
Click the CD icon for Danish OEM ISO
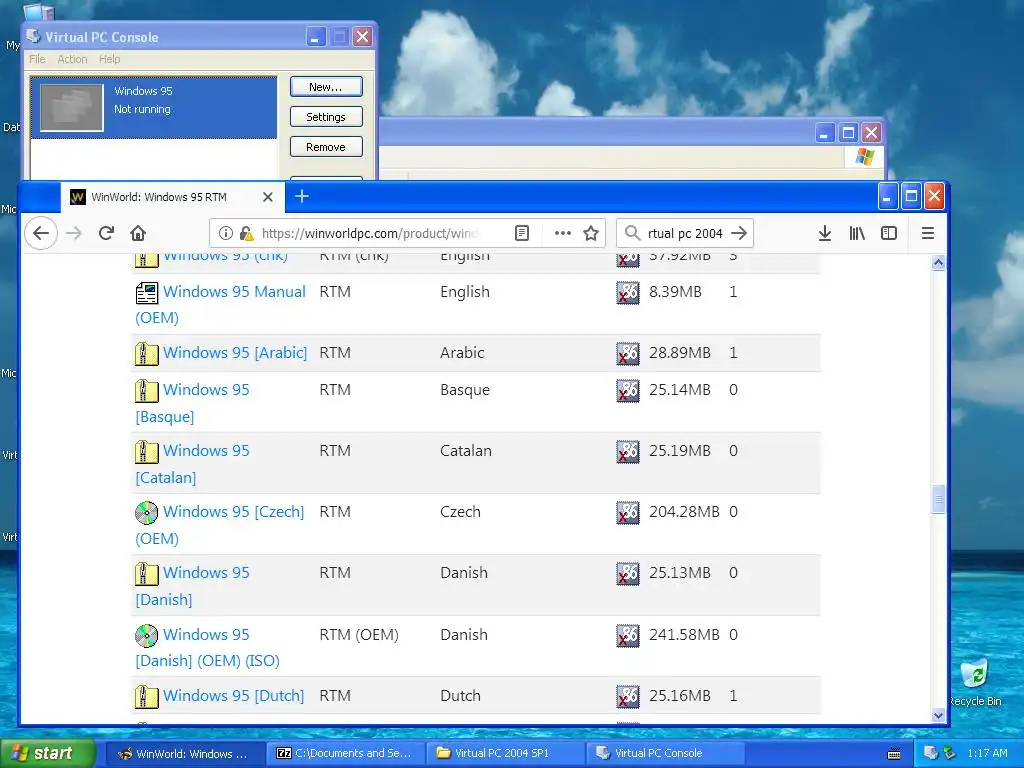tap(146, 635)
